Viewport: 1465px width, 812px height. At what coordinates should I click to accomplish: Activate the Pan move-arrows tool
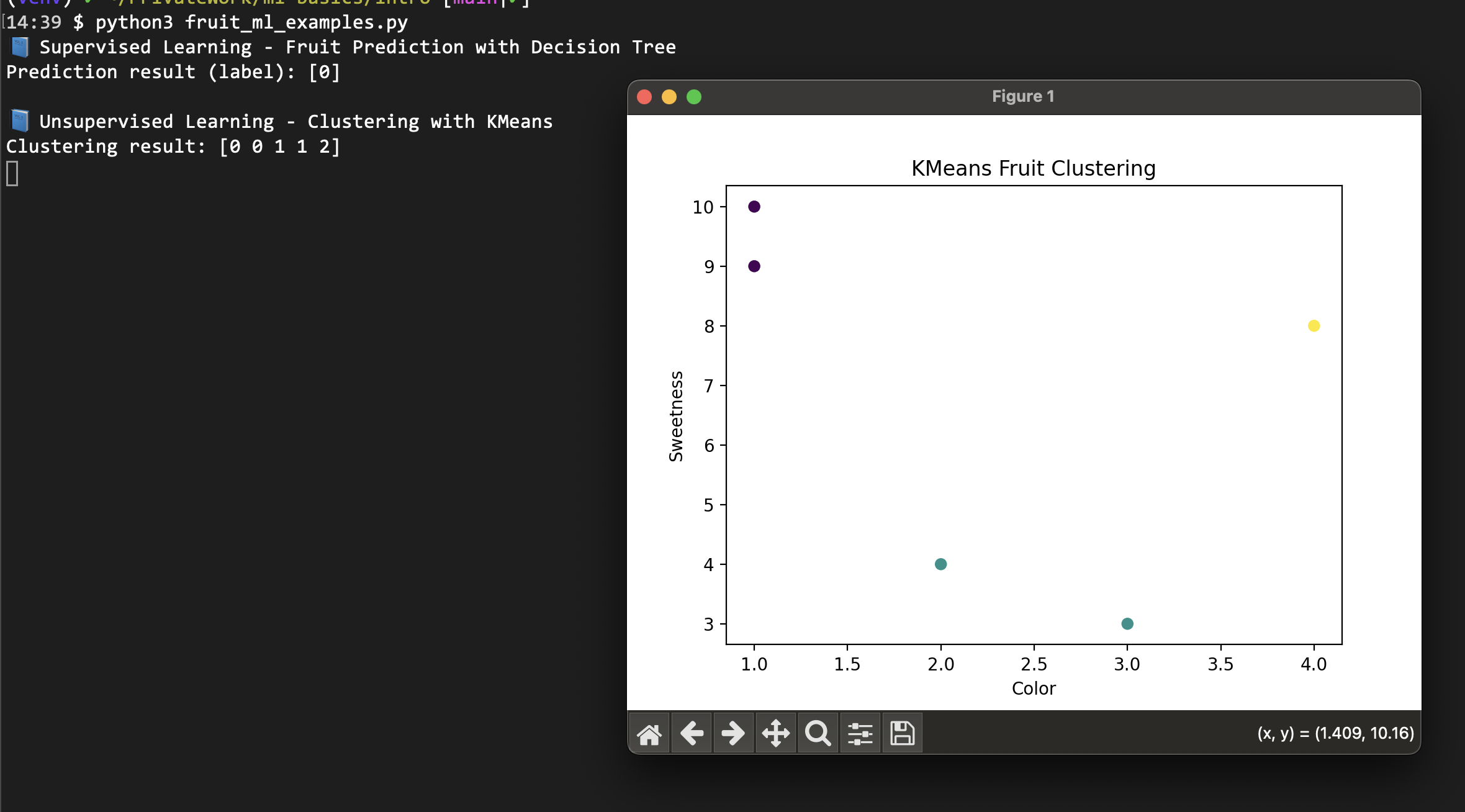coord(775,734)
